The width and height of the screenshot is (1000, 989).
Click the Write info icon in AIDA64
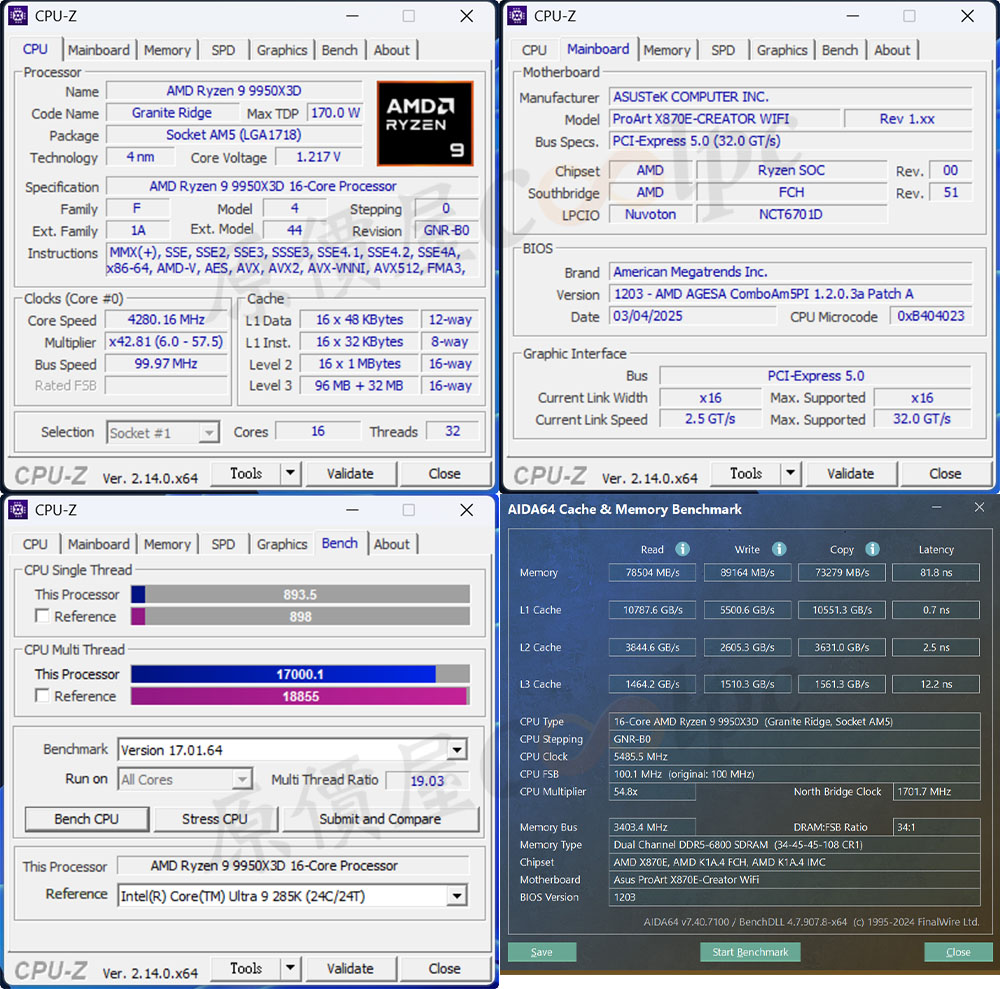point(779,549)
